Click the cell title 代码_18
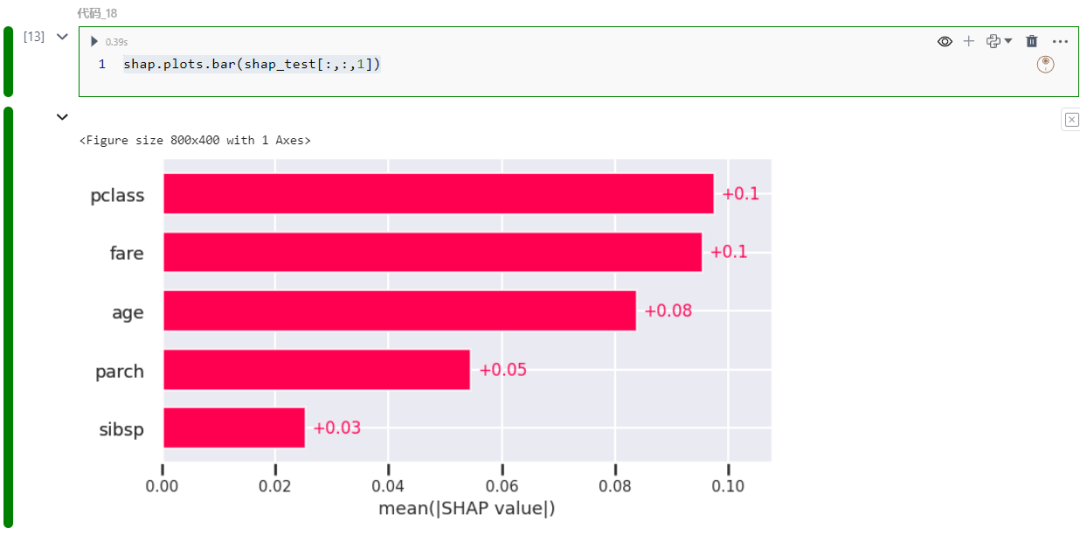1080x556 pixels. 97,13
